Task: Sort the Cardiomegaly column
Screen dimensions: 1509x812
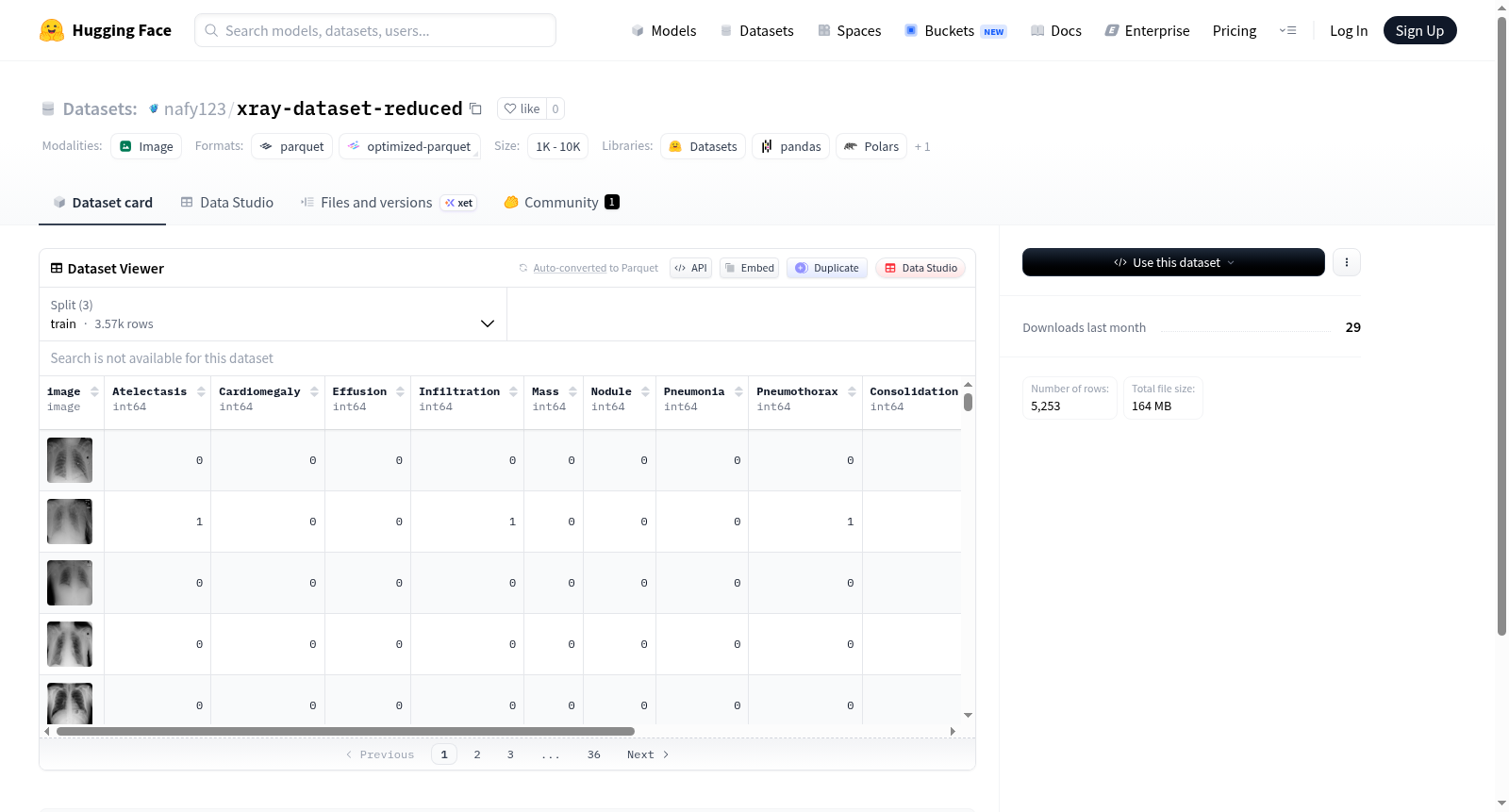Action: (314, 391)
